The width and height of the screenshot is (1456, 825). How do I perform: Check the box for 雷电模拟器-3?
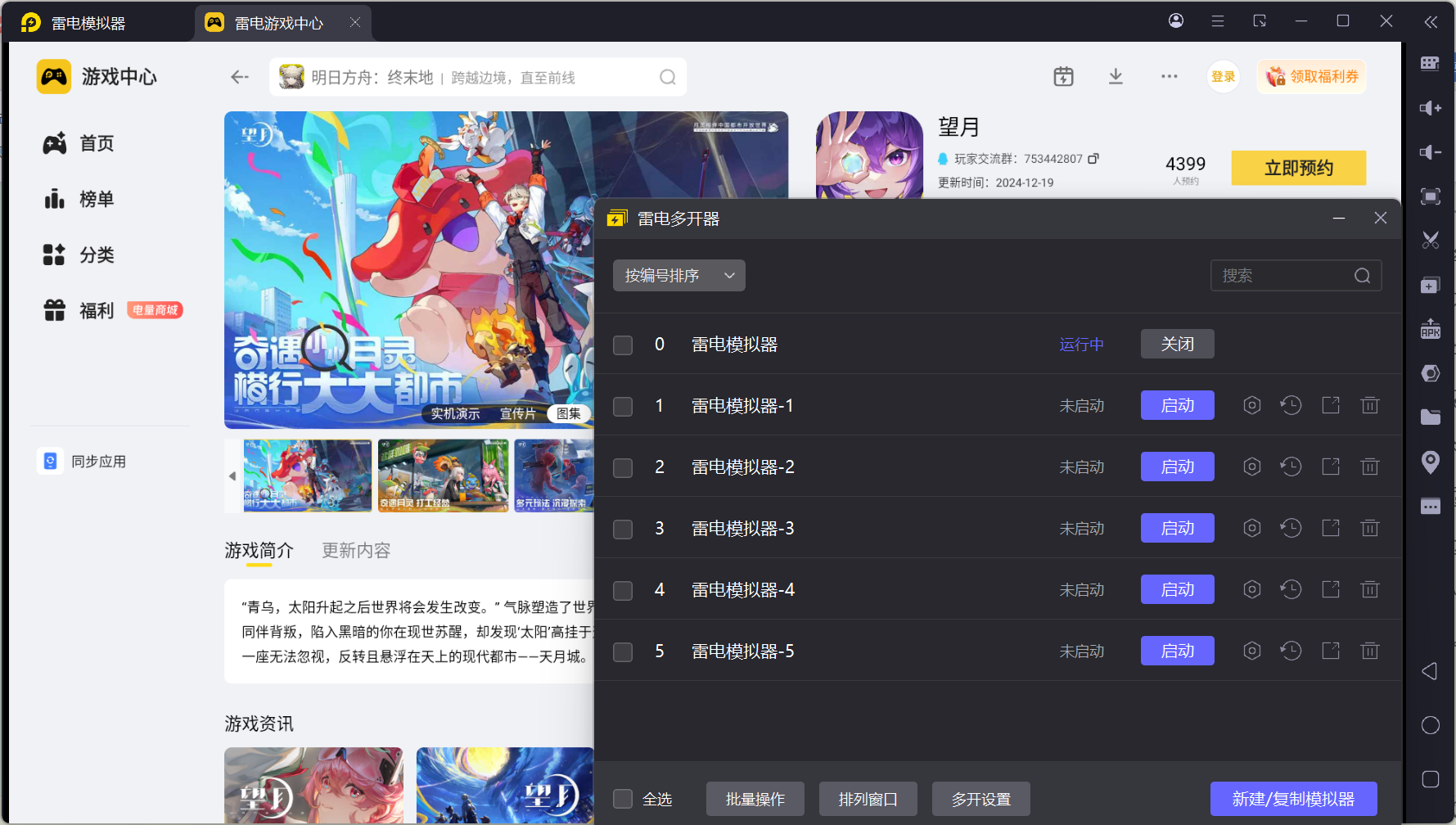tap(623, 529)
